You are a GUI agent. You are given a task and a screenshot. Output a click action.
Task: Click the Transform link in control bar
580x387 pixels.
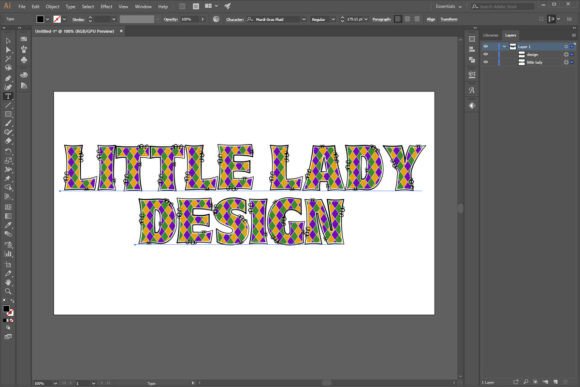coord(449,19)
